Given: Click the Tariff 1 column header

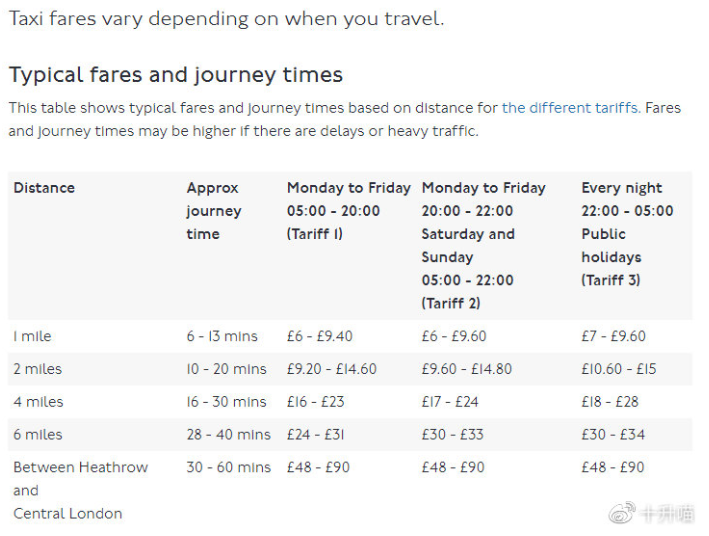Looking at the screenshot, I should (349, 211).
